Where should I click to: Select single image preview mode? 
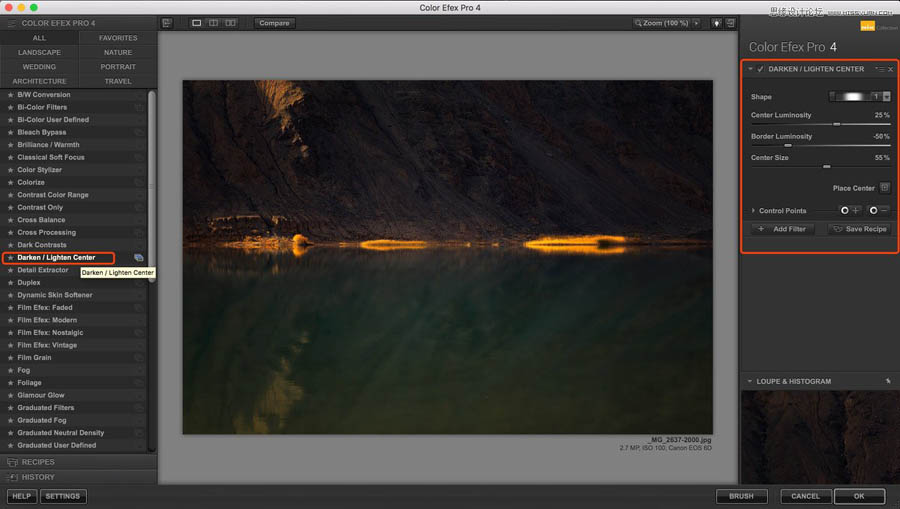point(197,23)
